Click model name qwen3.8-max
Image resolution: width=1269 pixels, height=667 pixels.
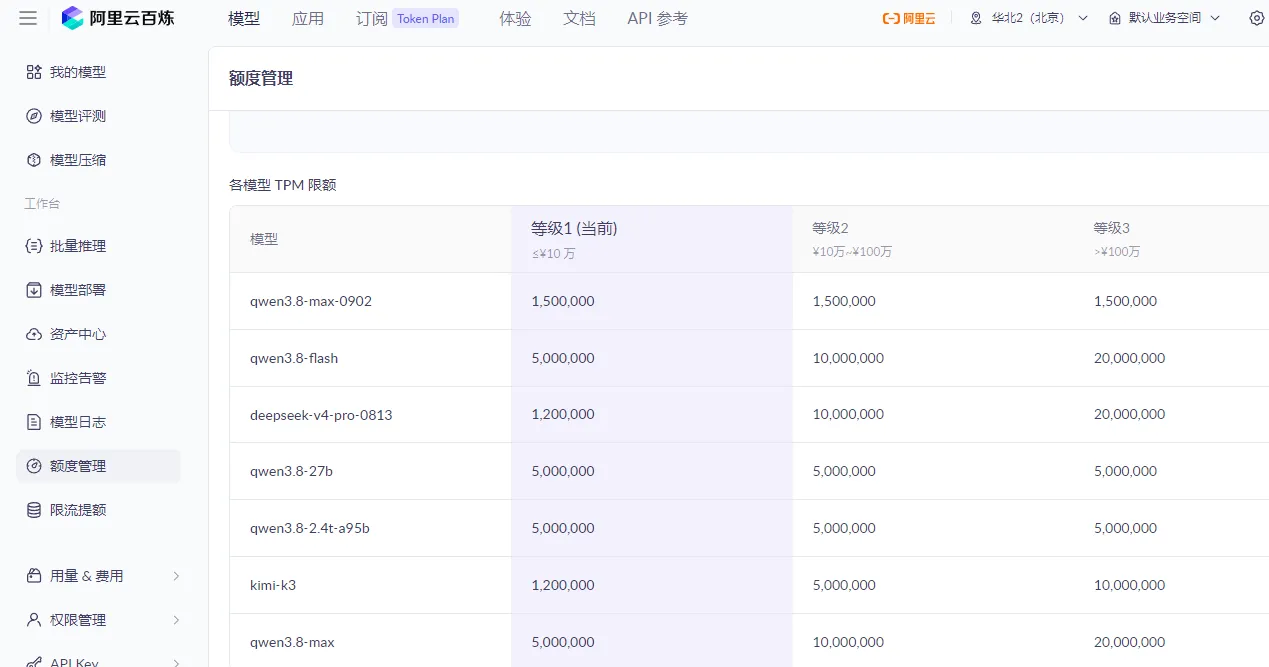(x=292, y=642)
